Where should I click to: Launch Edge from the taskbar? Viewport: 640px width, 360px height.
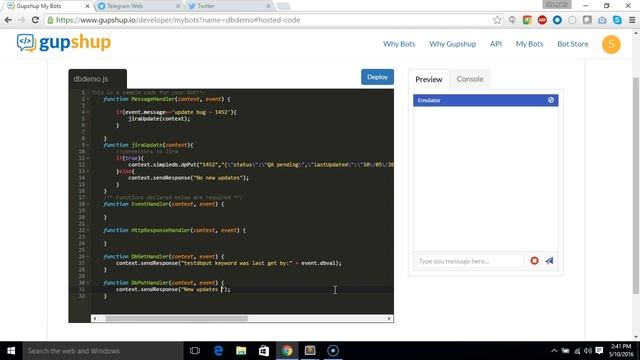(218, 351)
